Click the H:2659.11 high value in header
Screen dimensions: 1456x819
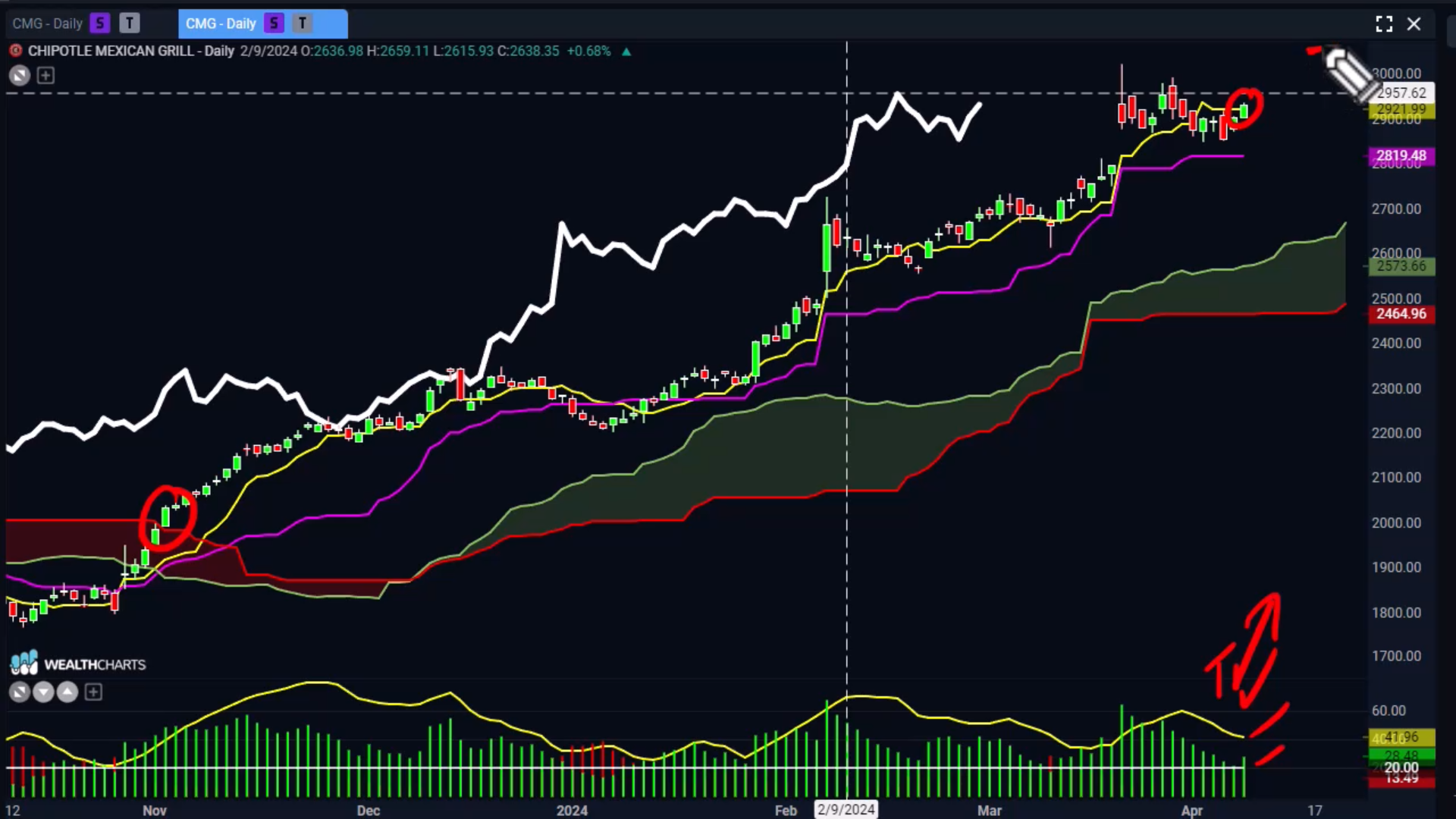pyautogui.click(x=398, y=51)
